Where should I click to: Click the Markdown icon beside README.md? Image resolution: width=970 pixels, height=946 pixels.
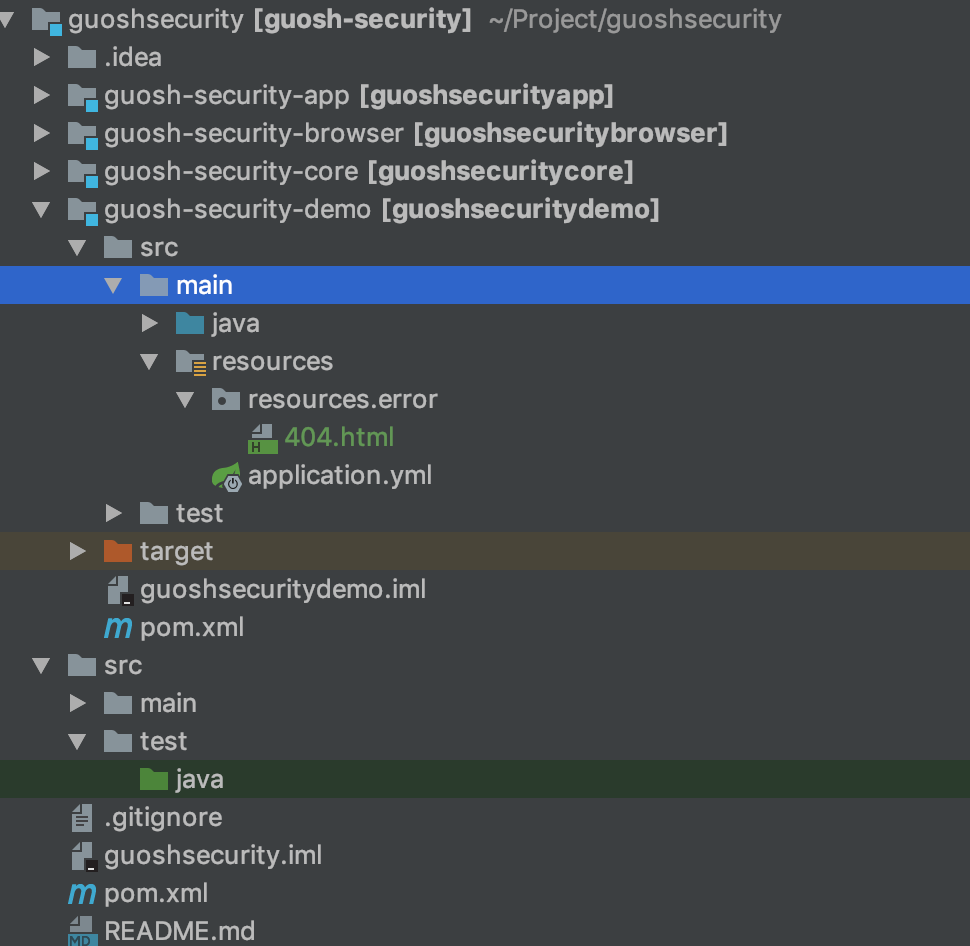point(82,931)
